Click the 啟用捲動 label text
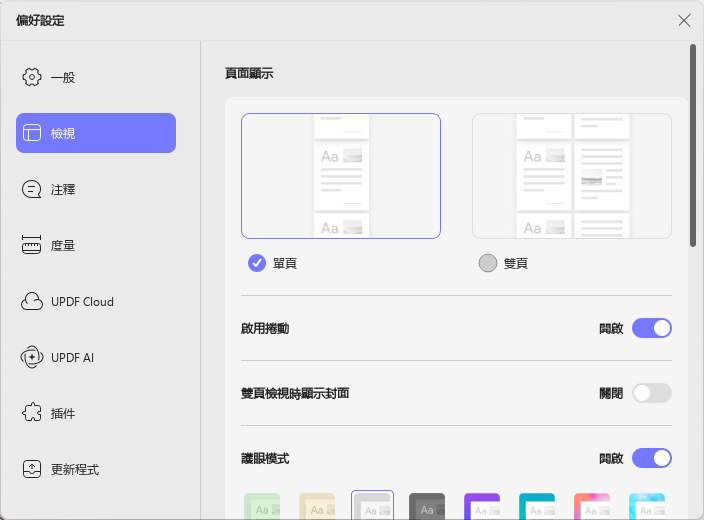Screen dimensions: 704x520 point(265,329)
